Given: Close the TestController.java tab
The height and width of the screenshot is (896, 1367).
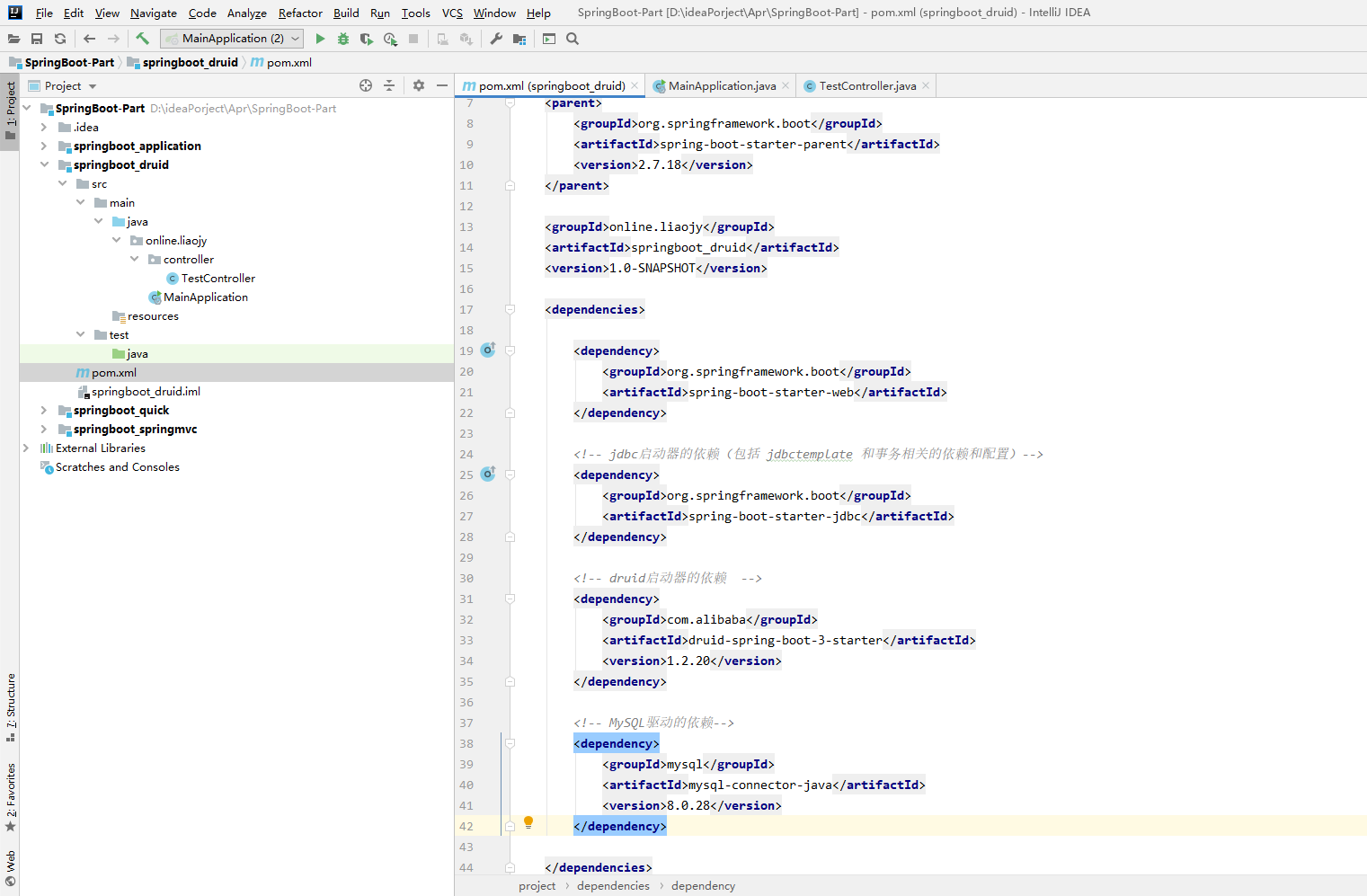Looking at the screenshot, I should [x=926, y=85].
